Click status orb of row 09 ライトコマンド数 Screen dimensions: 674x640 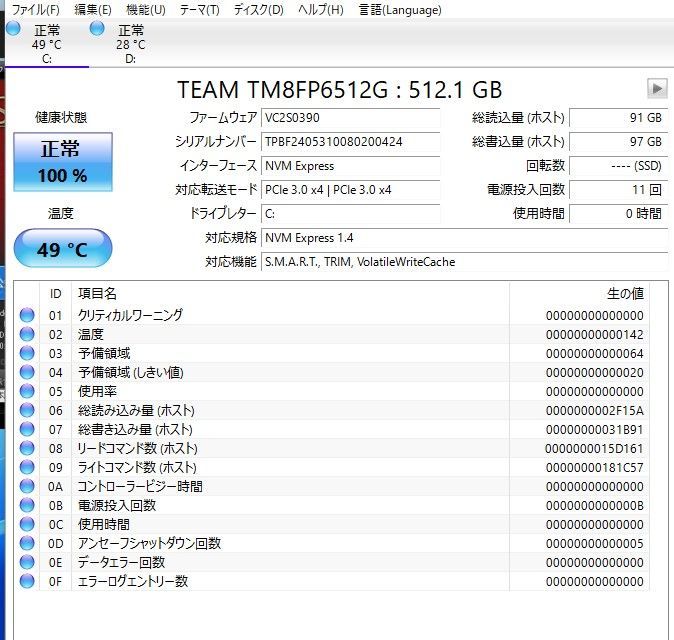coord(27,467)
